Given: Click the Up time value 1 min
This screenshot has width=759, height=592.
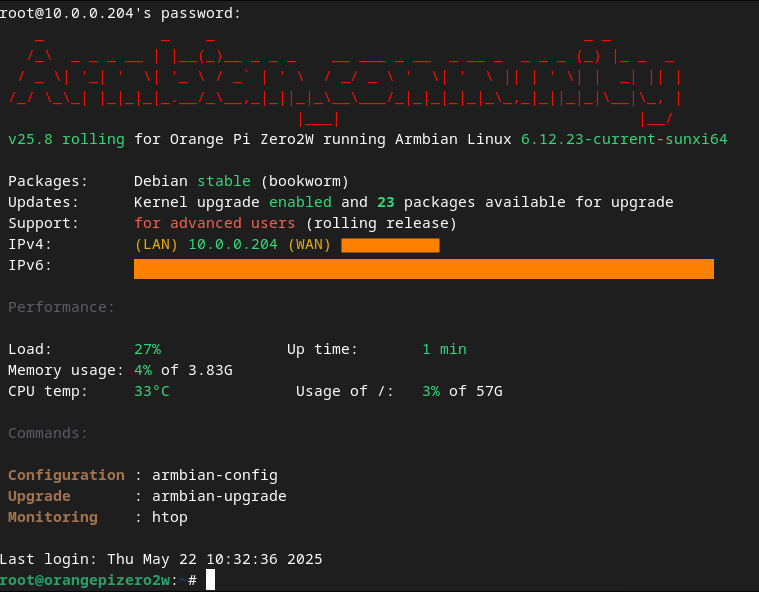Looking at the screenshot, I should 444,349.
